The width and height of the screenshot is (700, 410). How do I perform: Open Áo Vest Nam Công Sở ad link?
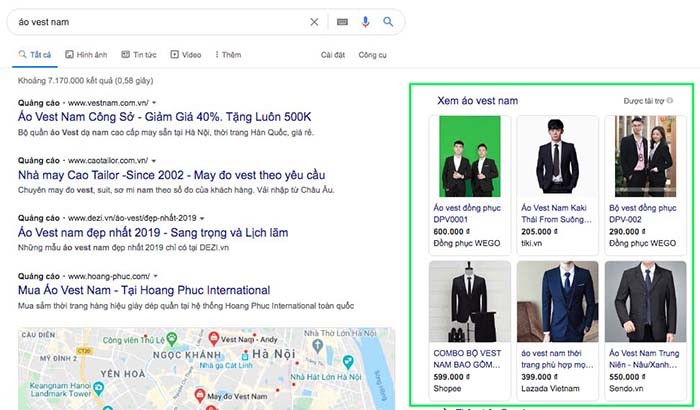(x=164, y=117)
